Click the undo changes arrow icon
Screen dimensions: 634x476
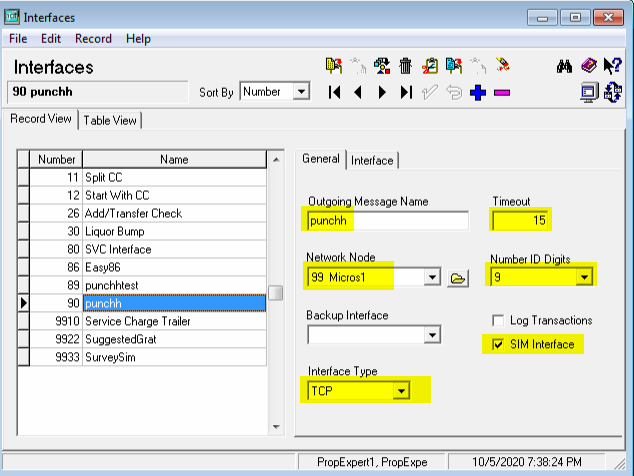click(x=454, y=93)
